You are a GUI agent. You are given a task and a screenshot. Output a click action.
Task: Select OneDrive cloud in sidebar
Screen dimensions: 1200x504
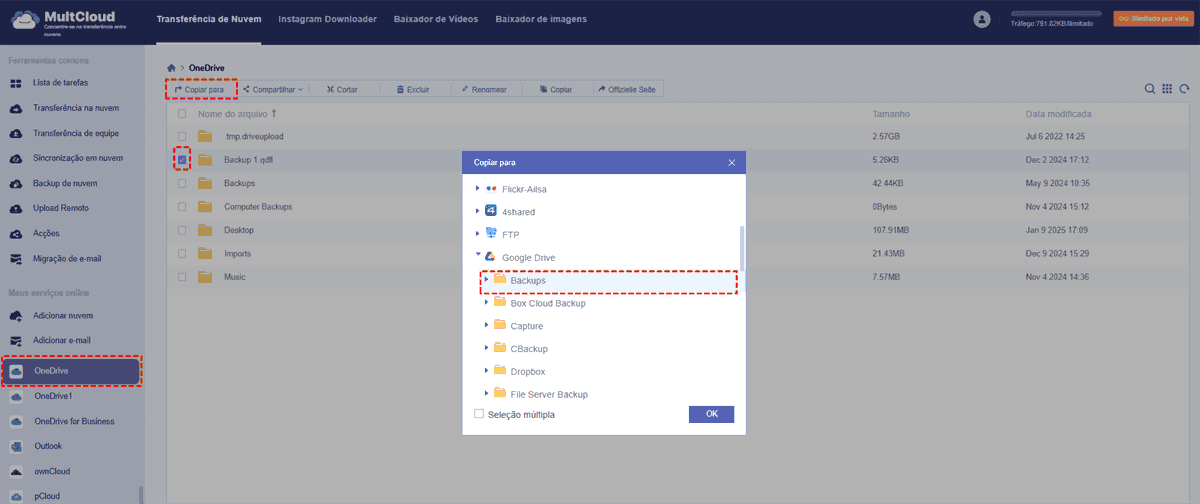(70, 371)
